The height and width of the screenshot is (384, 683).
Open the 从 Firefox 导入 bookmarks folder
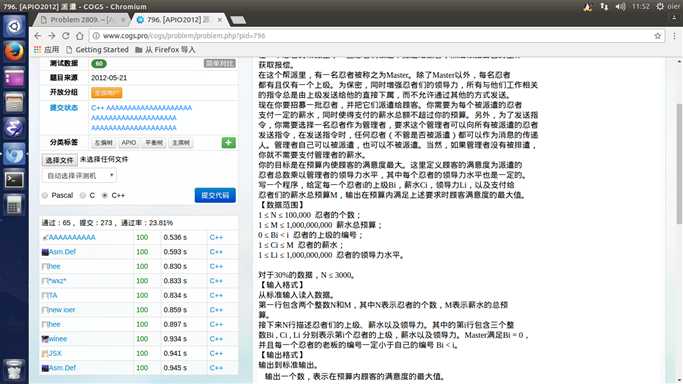tap(166, 50)
